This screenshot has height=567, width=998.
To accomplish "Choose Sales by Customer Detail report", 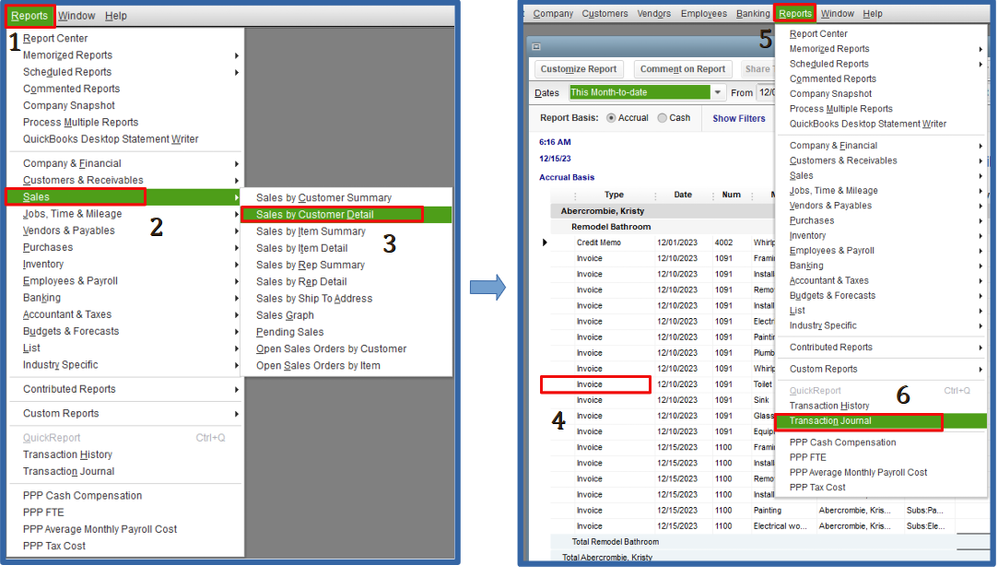I will click(346, 214).
